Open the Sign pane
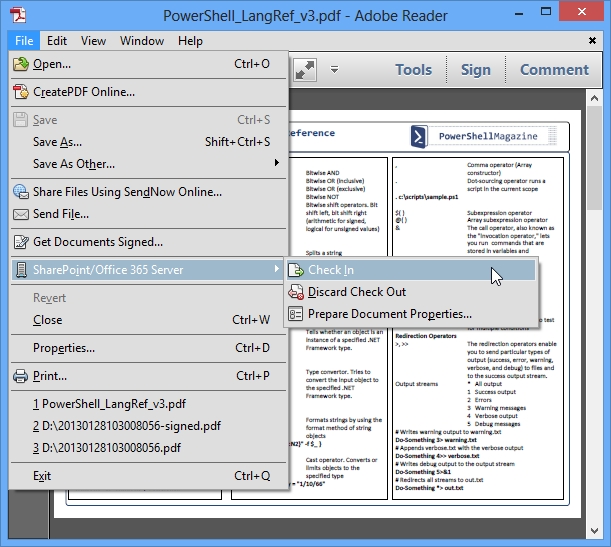The width and height of the screenshot is (611, 547). 476,70
